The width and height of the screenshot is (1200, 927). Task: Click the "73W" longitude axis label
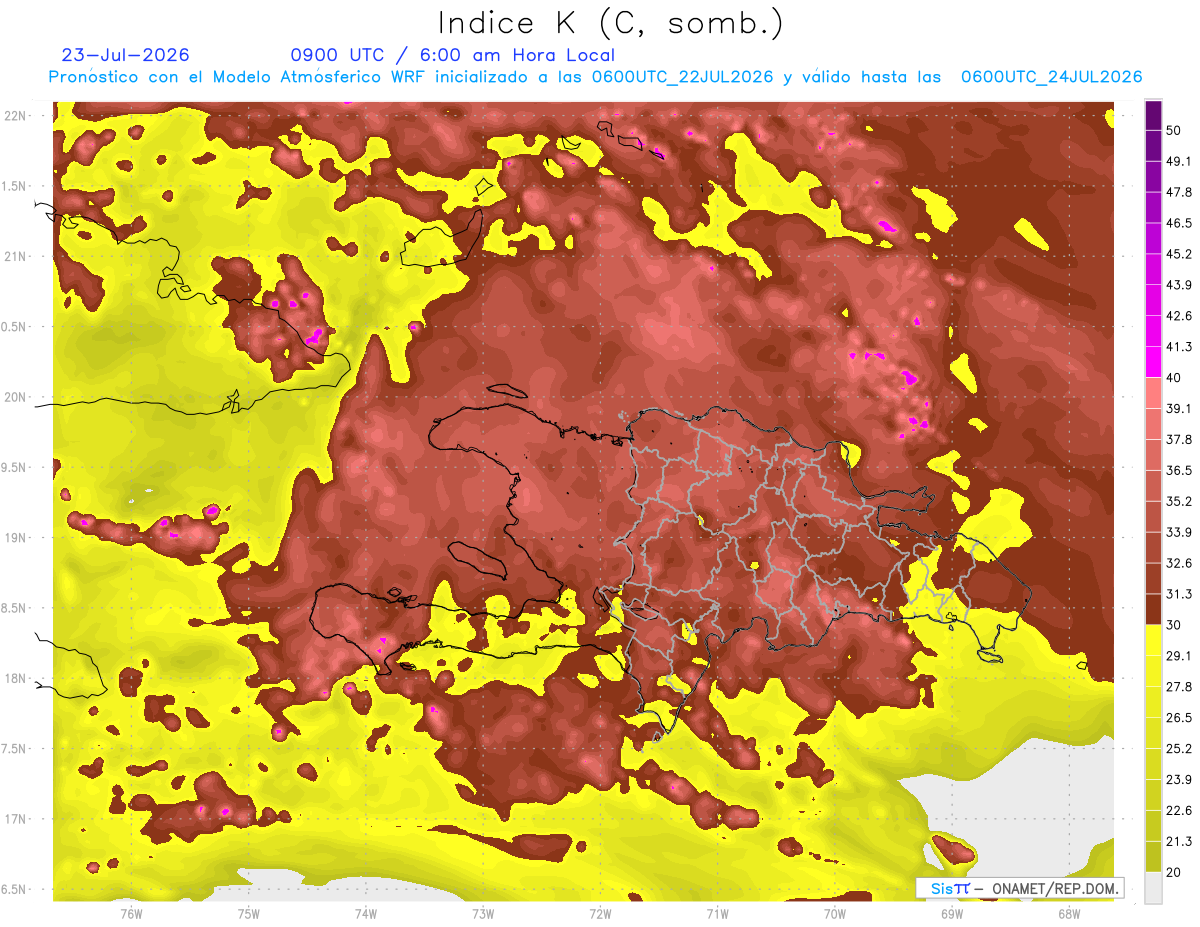pos(483,914)
